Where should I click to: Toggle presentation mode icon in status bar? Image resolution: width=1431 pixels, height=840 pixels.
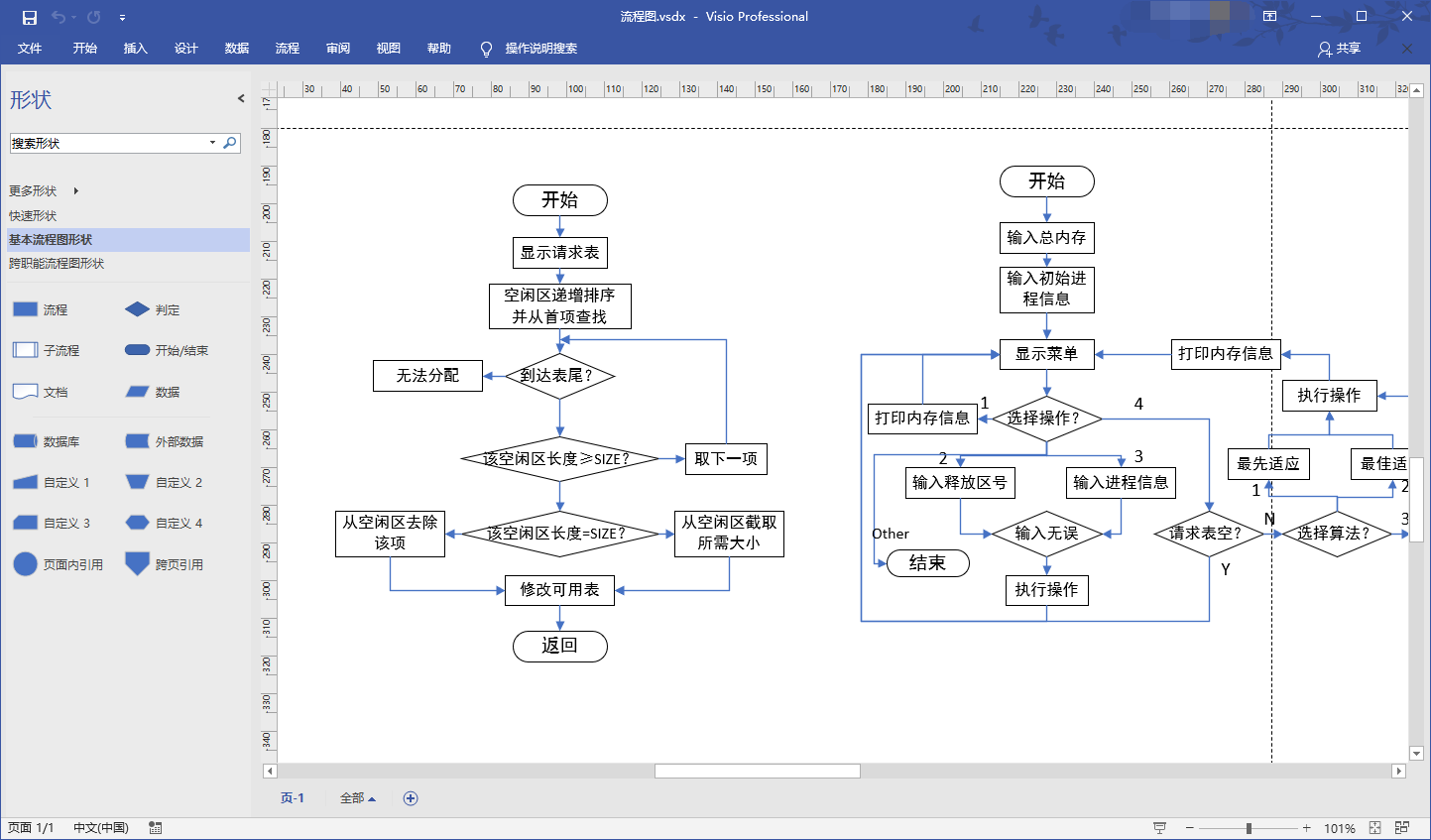(1159, 828)
